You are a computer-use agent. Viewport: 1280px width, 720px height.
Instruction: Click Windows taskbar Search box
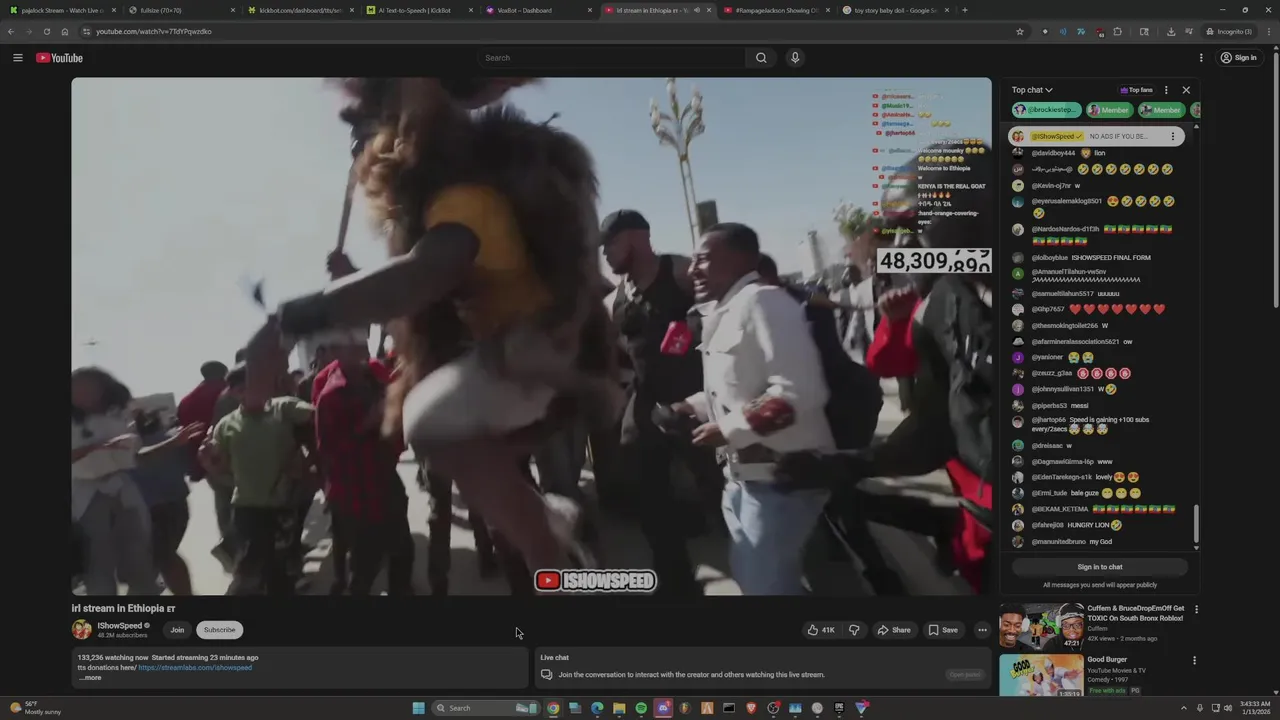tap(486, 708)
